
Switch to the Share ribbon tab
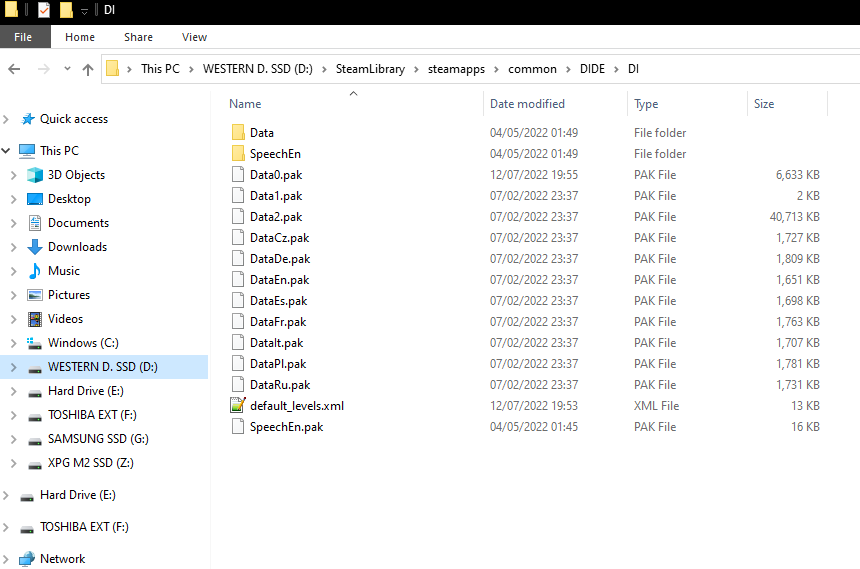[138, 37]
